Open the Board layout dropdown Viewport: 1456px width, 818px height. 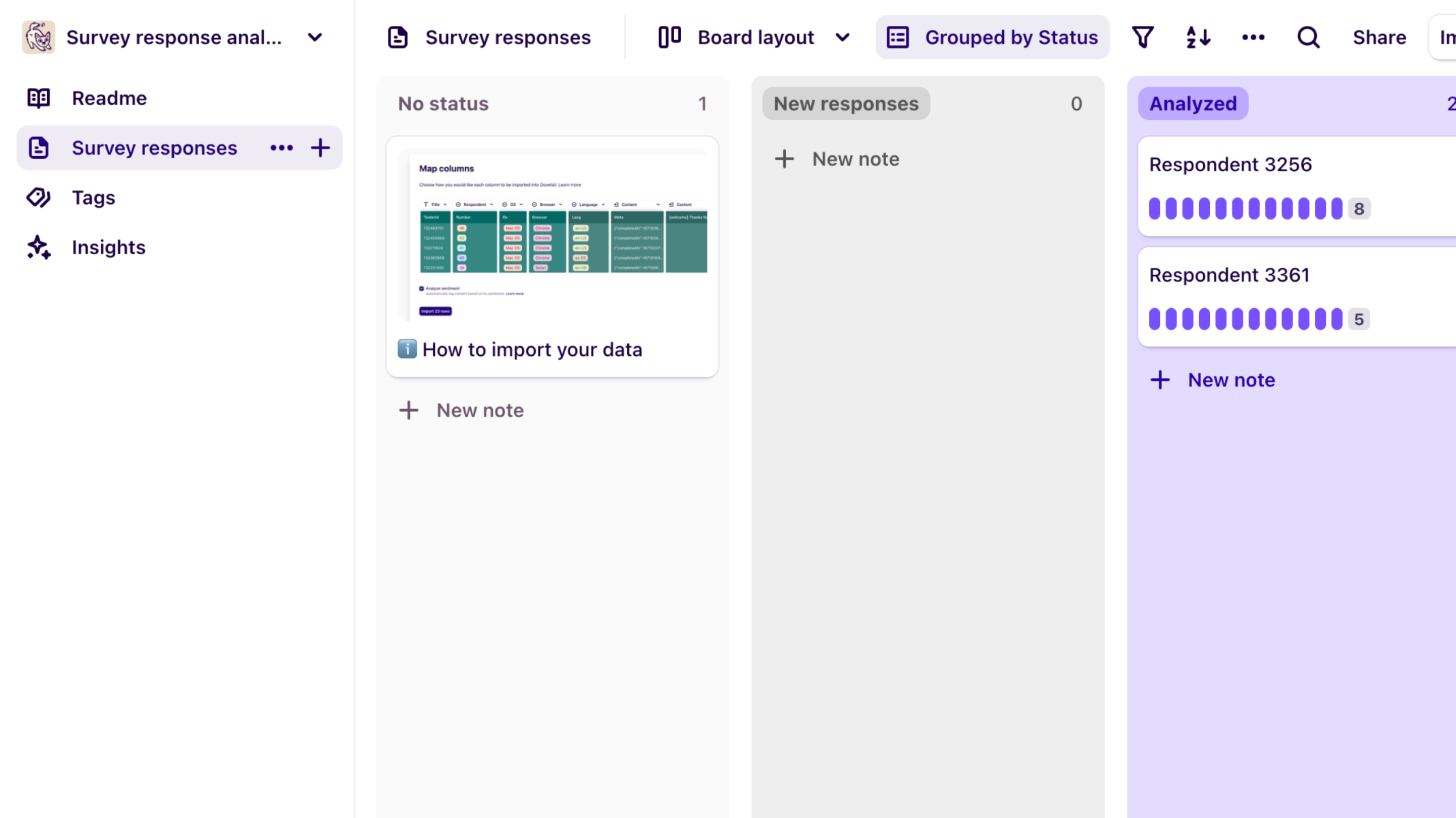(x=755, y=37)
